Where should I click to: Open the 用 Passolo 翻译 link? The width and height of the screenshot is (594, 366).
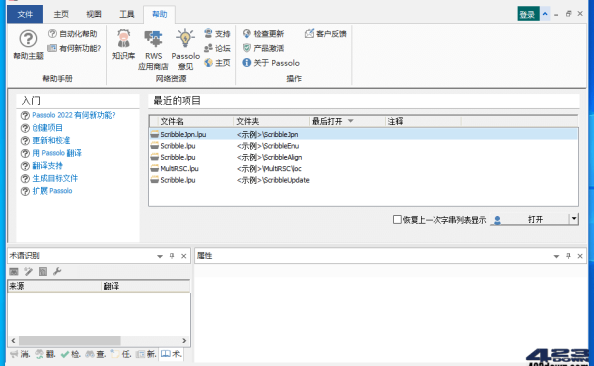pyautogui.click(x=57, y=153)
